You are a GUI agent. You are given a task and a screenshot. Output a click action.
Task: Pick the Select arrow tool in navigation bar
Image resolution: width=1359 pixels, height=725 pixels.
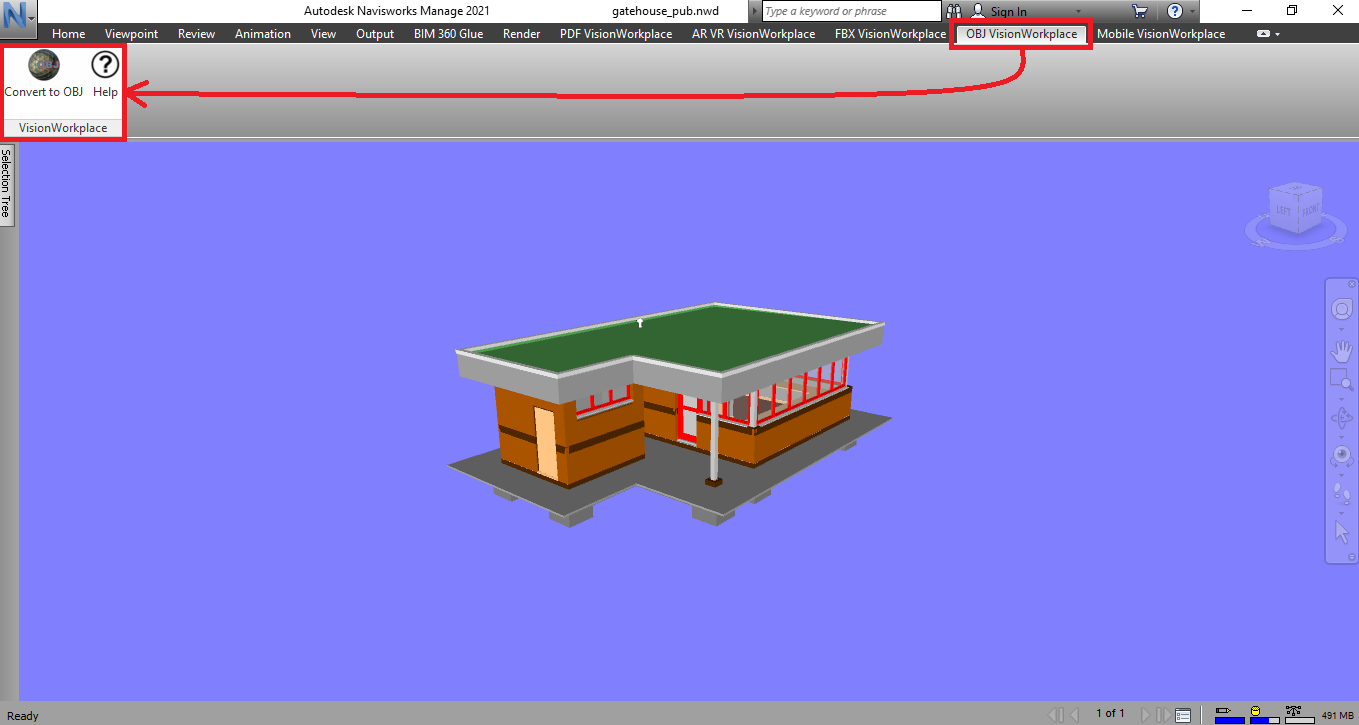click(1341, 532)
